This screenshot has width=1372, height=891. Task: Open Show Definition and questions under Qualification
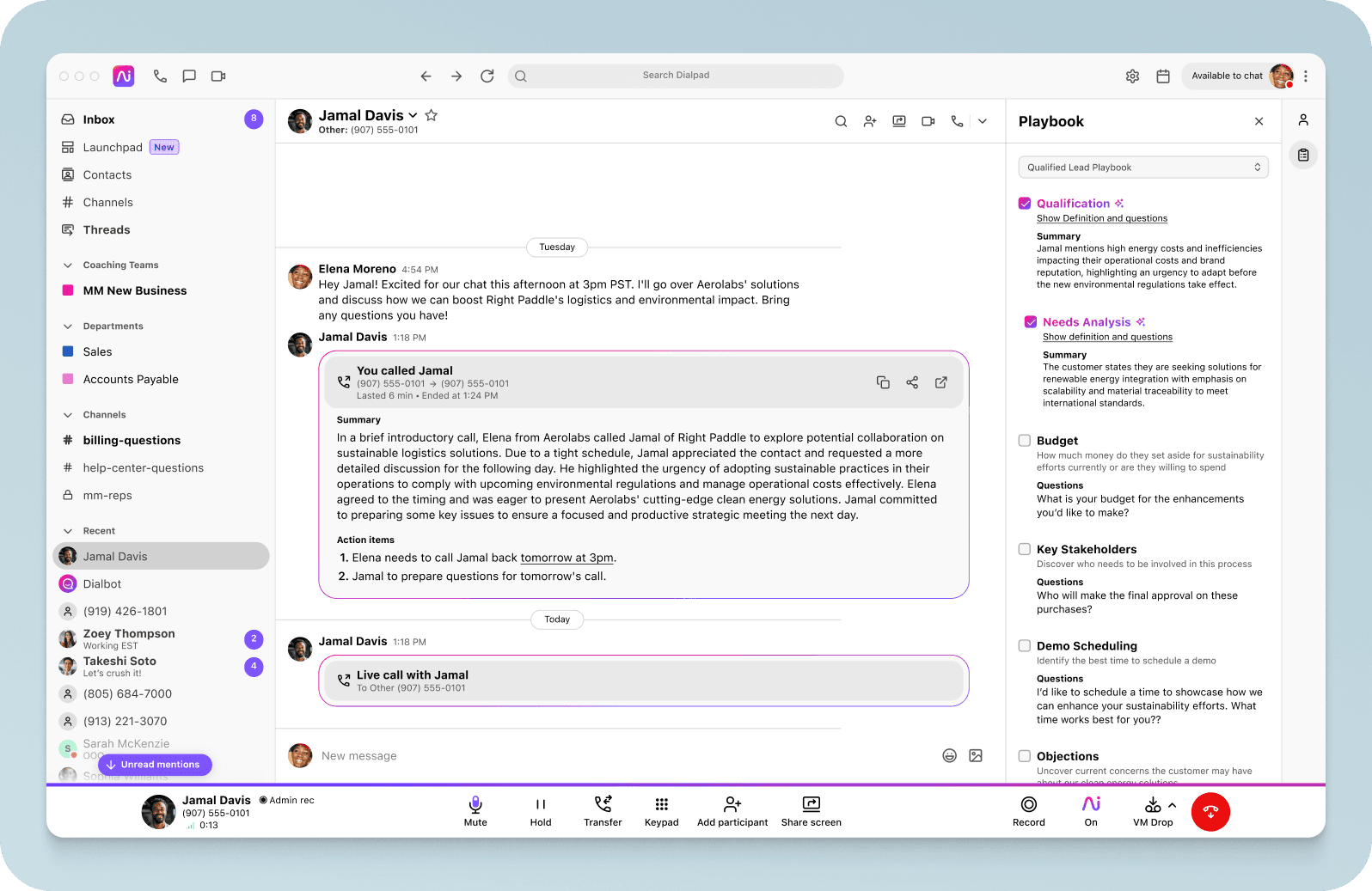pyautogui.click(x=1101, y=218)
